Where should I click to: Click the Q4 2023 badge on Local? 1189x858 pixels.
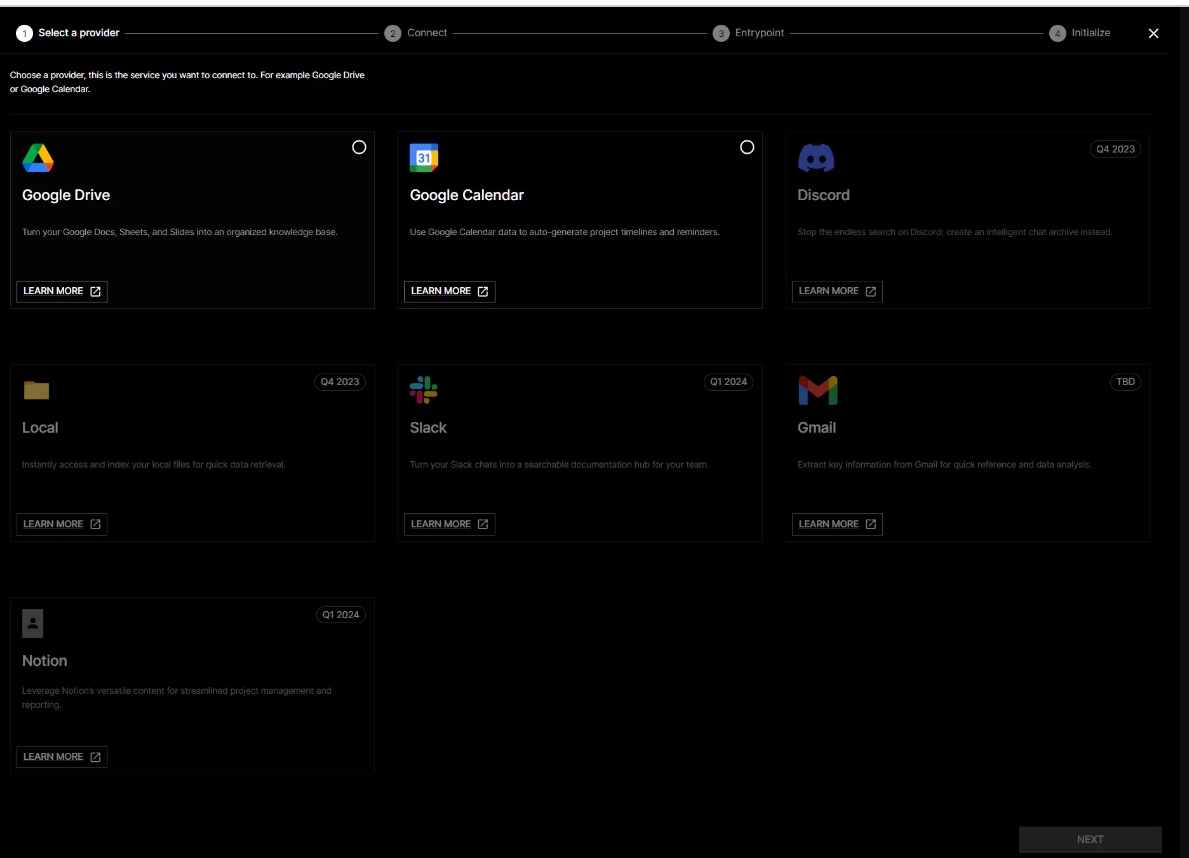tap(340, 382)
